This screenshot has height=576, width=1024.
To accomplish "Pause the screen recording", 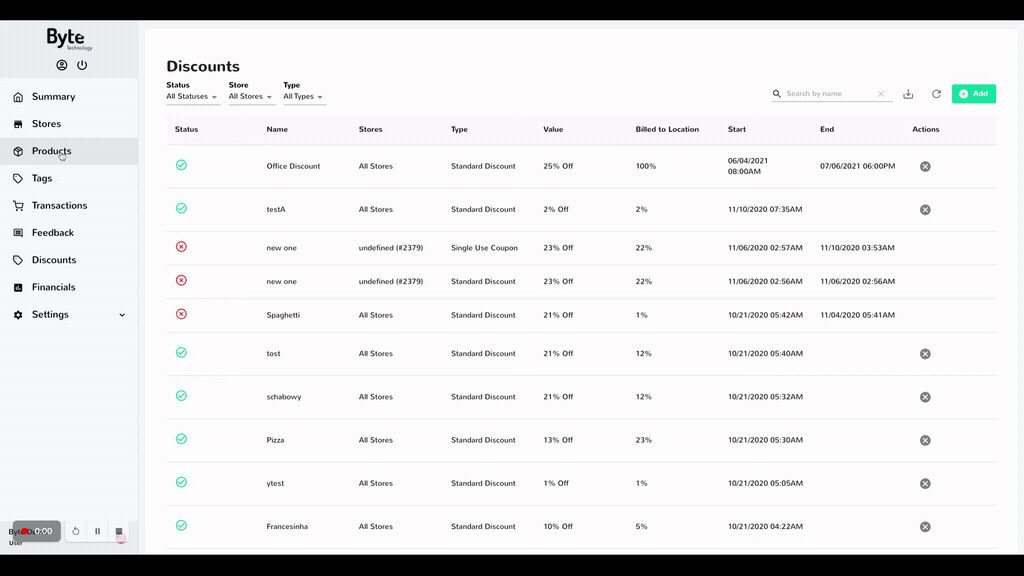I will coord(97,532).
